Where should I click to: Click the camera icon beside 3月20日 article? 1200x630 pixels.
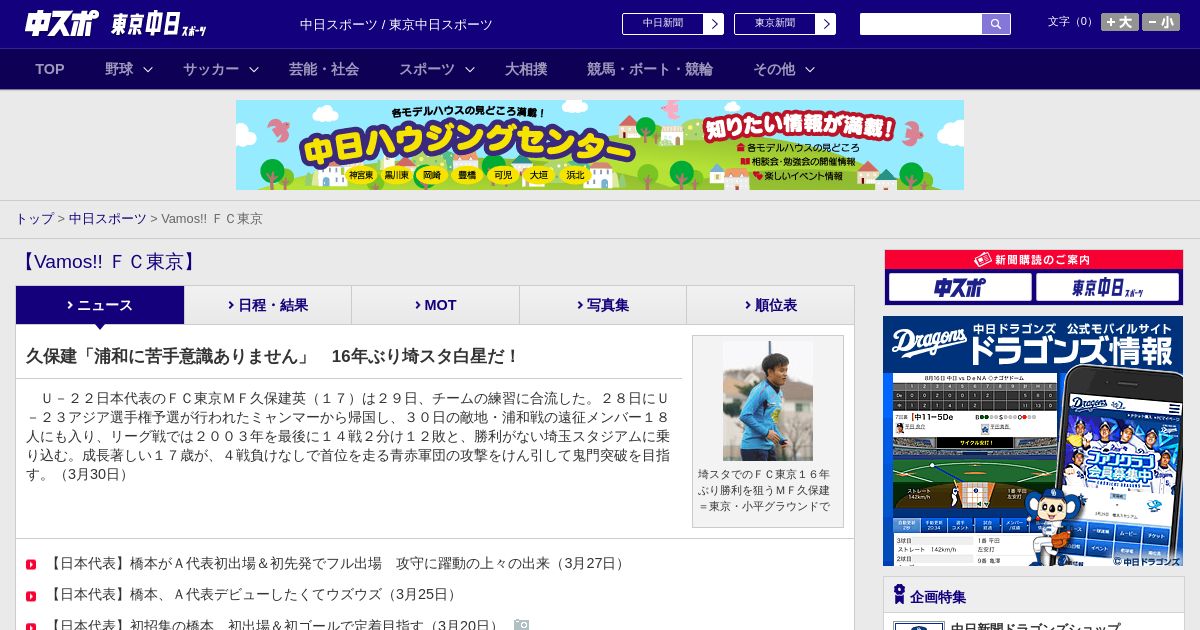pyautogui.click(x=521, y=625)
